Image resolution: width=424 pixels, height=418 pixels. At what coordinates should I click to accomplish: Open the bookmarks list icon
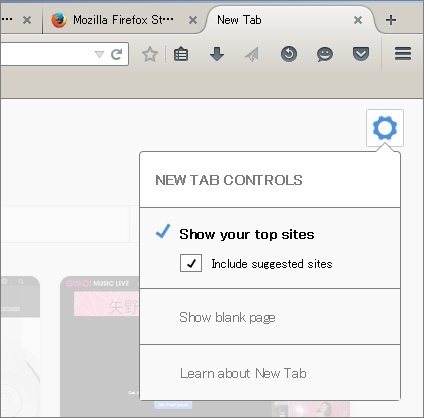181,54
